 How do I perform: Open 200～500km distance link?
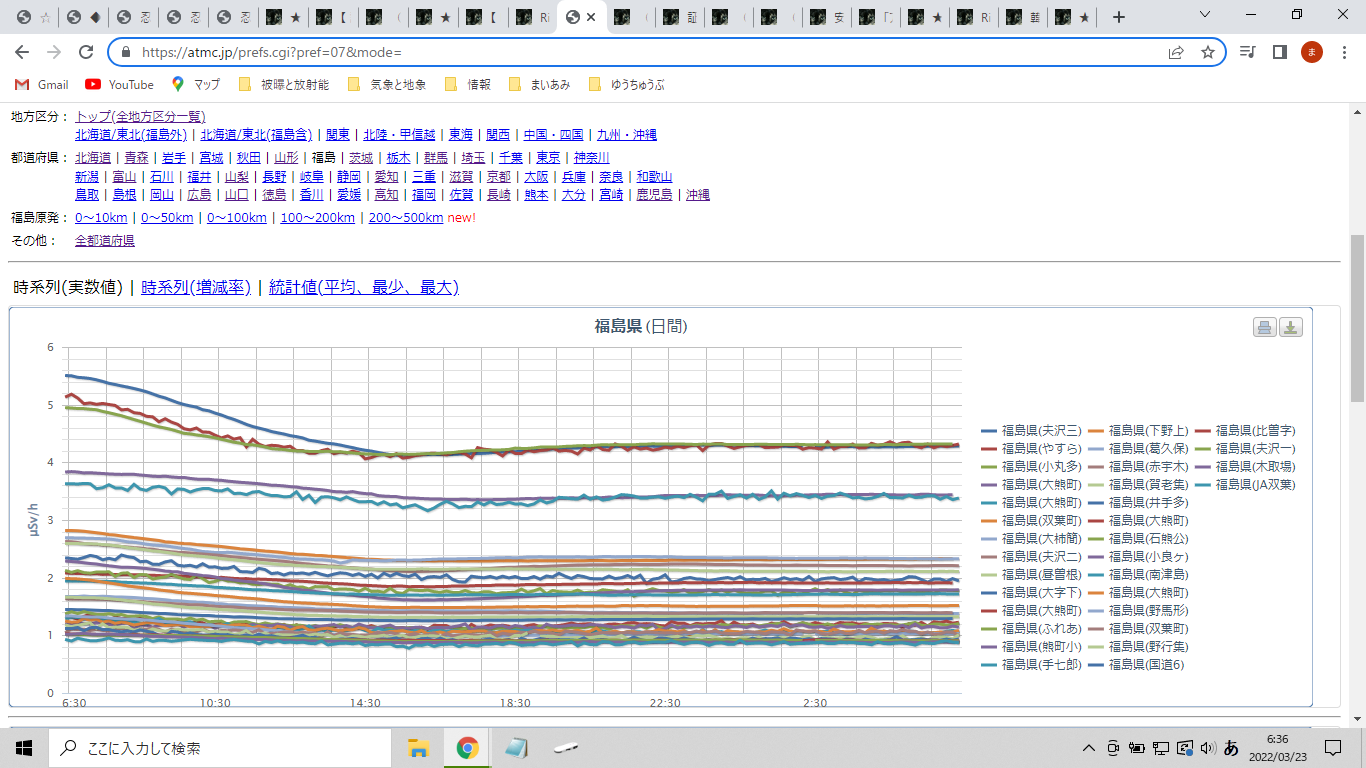pyautogui.click(x=406, y=217)
